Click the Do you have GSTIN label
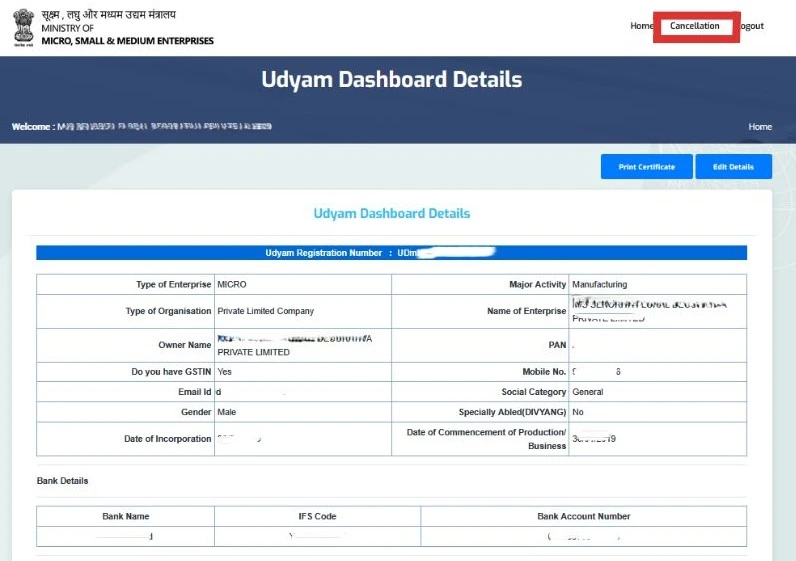Screen dimensions: 796x561 171,372
